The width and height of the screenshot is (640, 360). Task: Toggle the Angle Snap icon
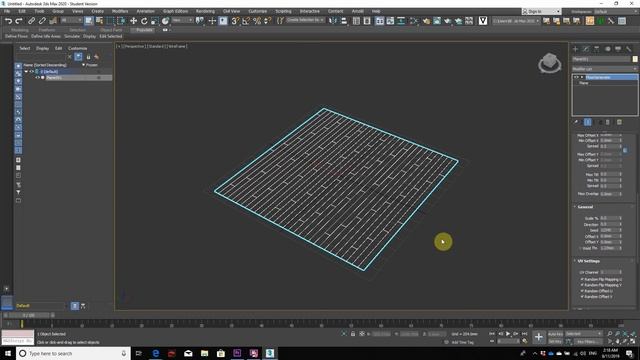tap(246, 21)
